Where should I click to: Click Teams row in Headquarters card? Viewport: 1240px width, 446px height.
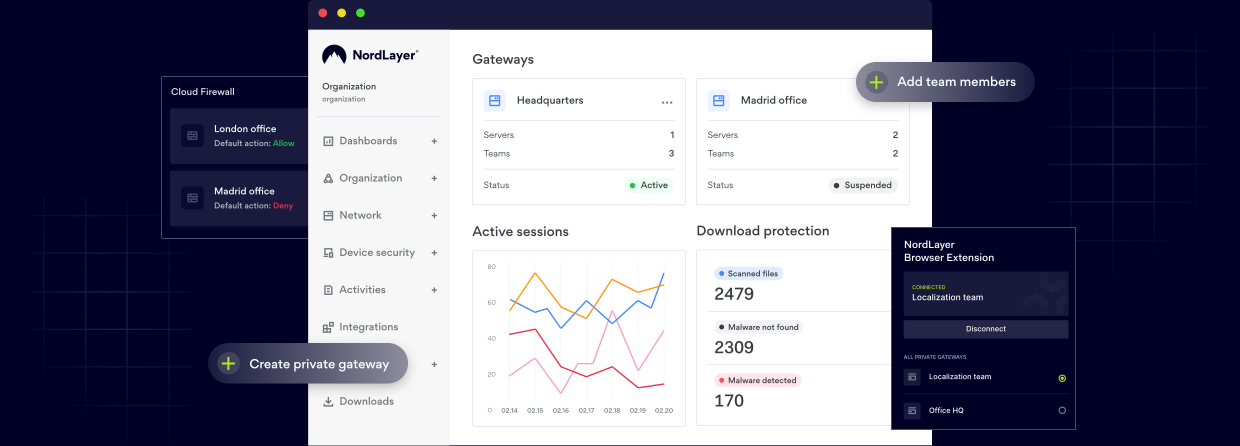(579, 154)
